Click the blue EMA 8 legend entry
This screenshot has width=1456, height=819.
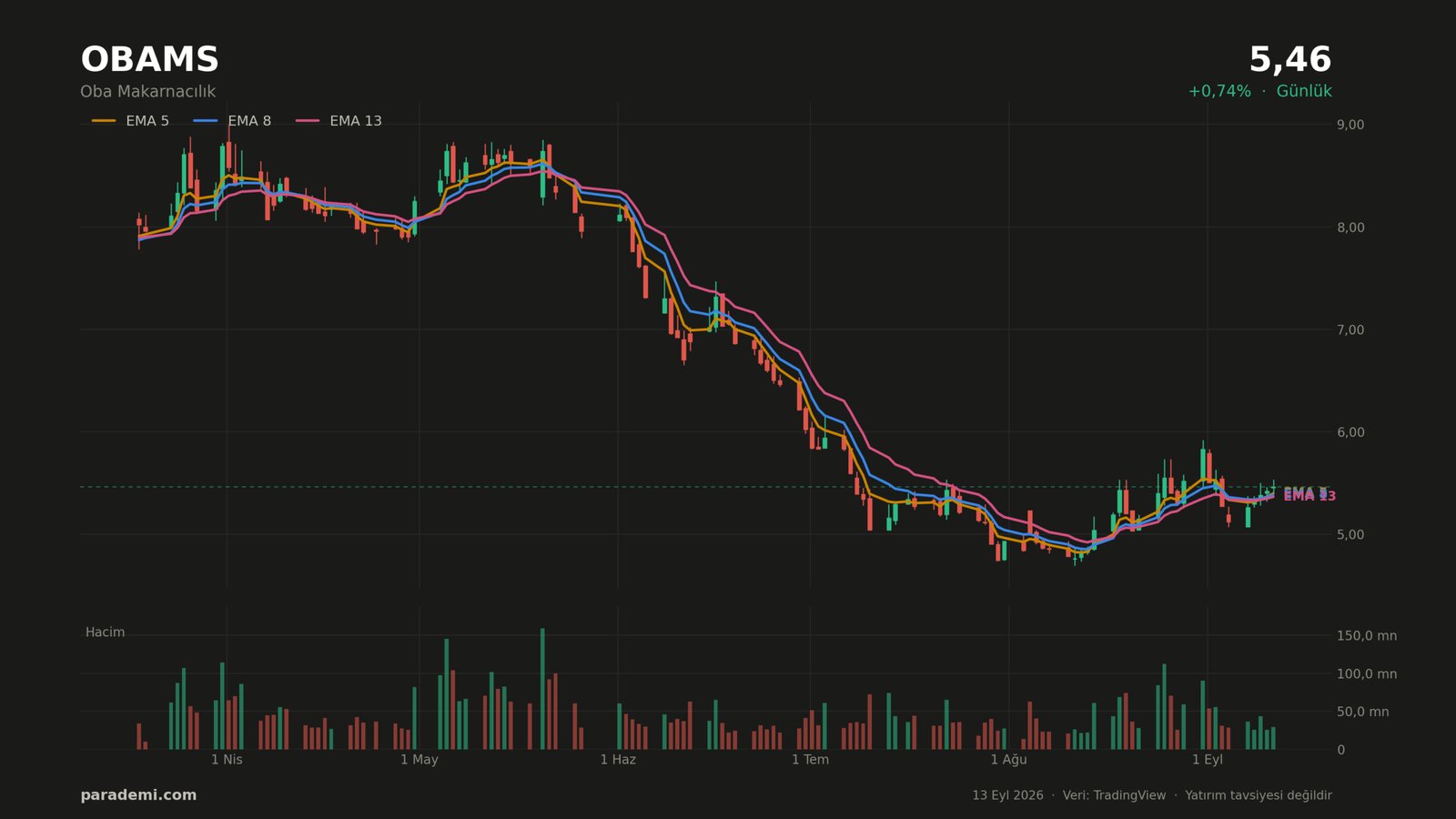coord(233,121)
